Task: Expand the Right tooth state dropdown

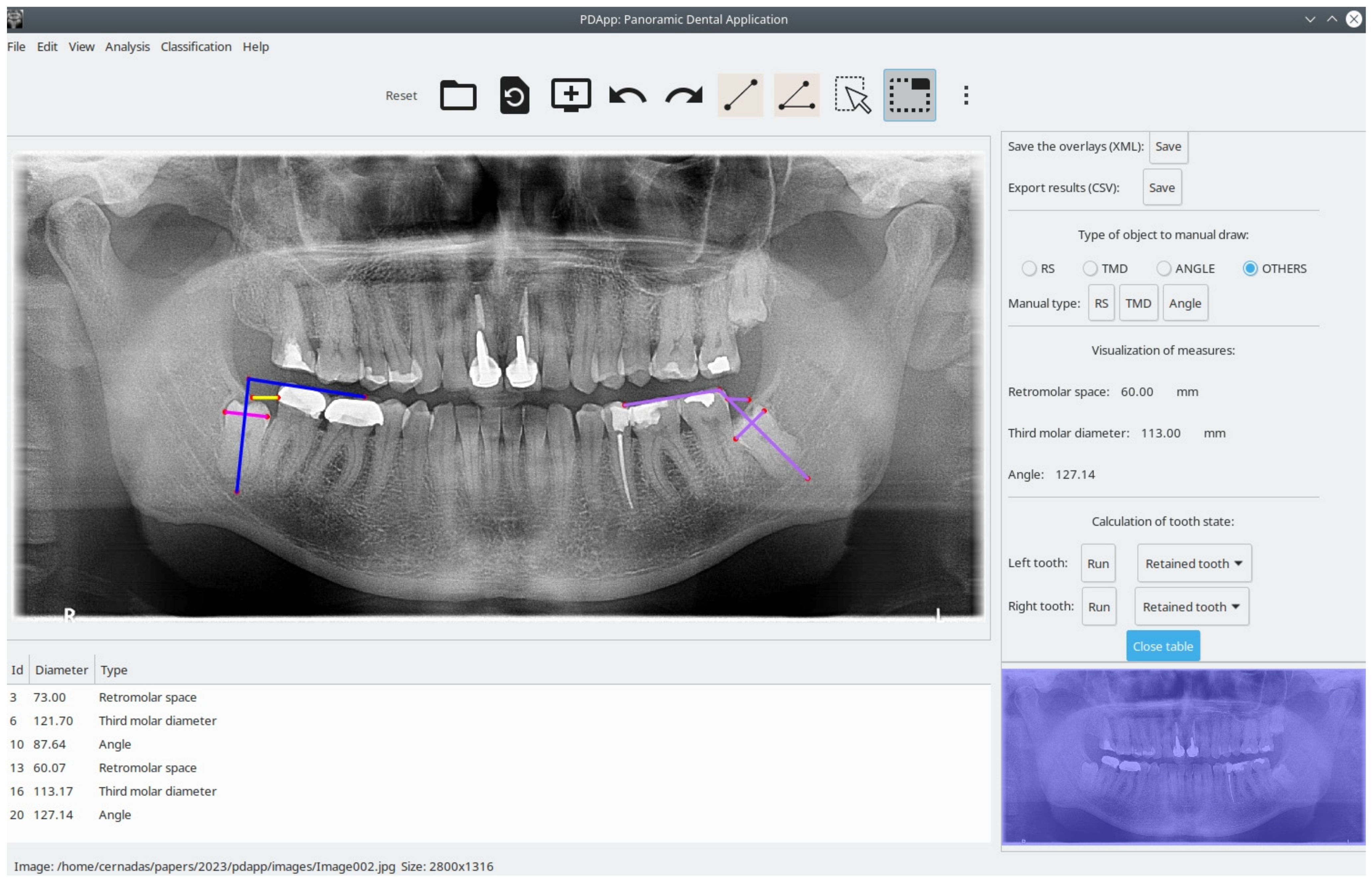Action: click(x=1191, y=607)
